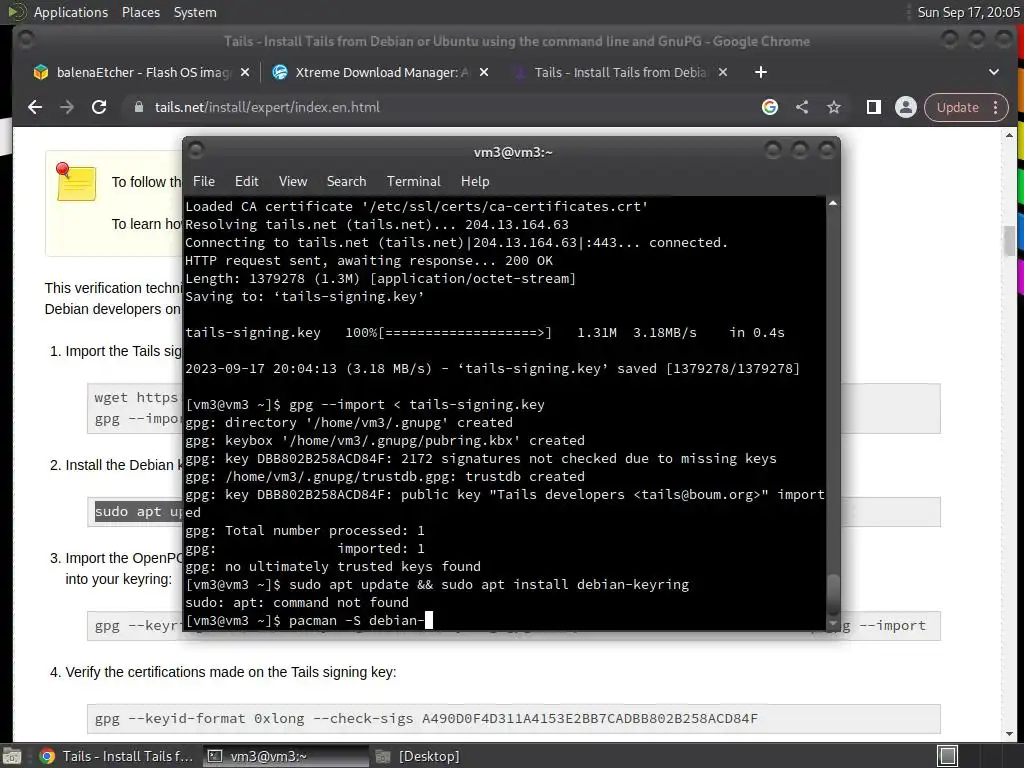Click the date and time clock
The image size is (1024, 768).
pyautogui.click(x=968, y=12)
